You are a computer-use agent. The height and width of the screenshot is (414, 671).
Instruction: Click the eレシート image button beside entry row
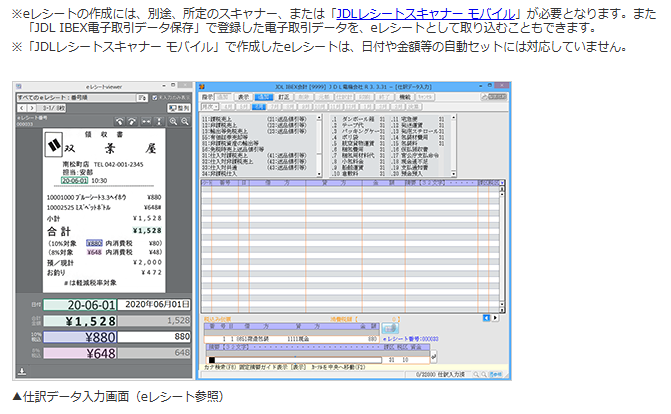[390, 328]
